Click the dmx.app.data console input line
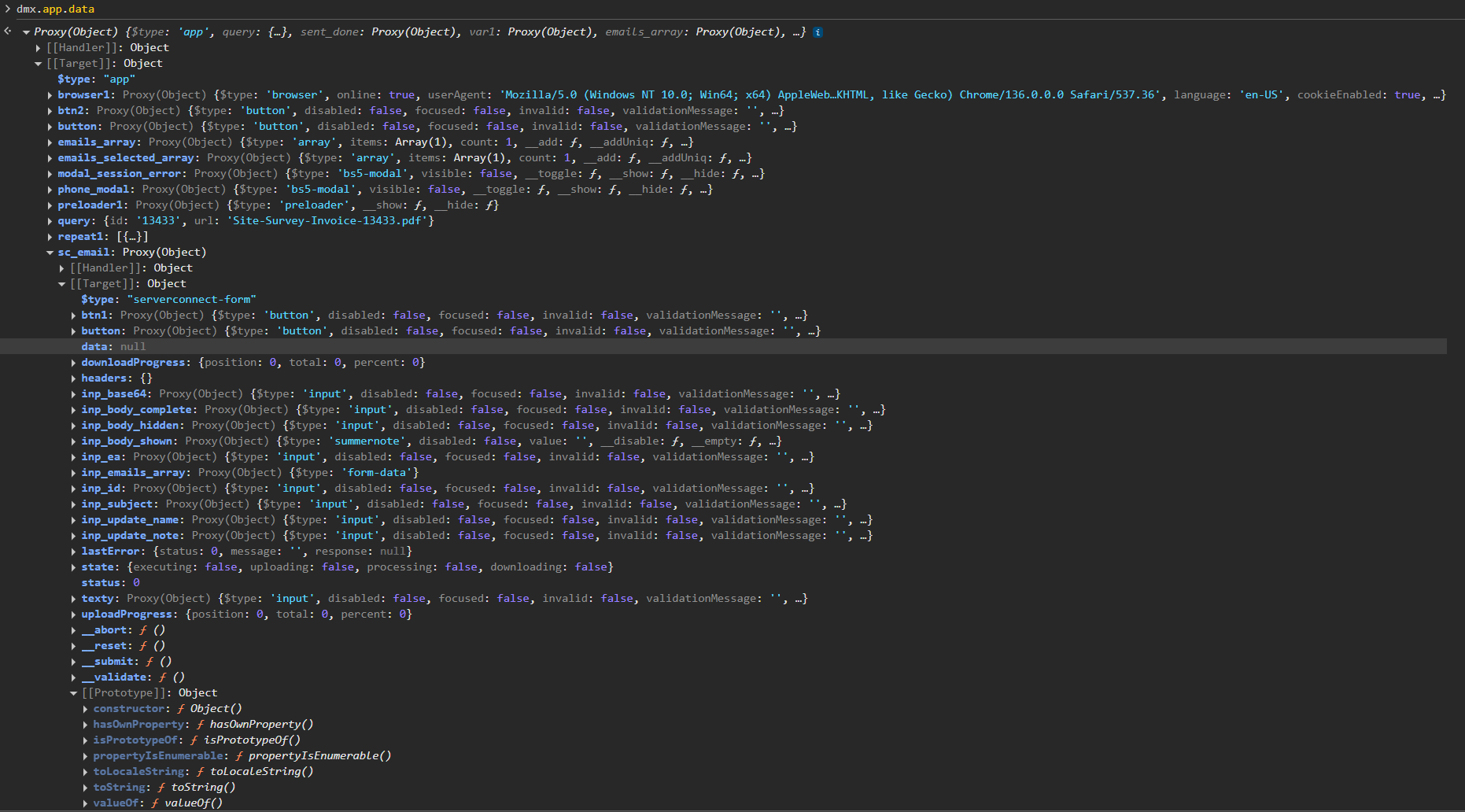Image resolution: width=1465 pixels, height=812 pixels. (55, 9)
